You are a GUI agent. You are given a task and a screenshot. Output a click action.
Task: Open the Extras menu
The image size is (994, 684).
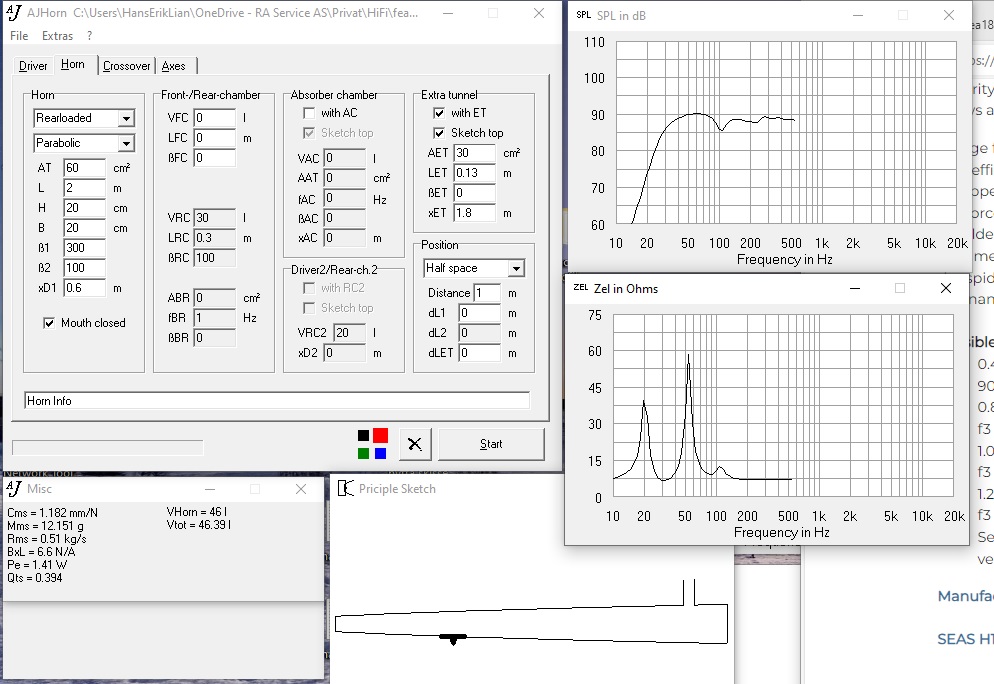point(57,35)
